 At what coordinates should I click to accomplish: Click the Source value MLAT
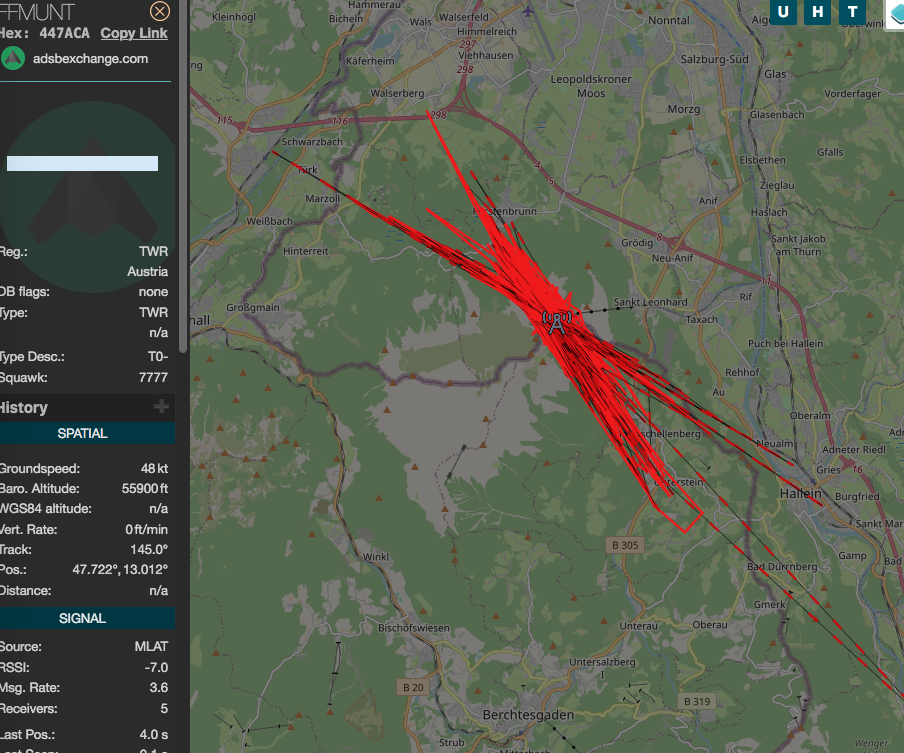pyautogui.click(x=152, y=647)
